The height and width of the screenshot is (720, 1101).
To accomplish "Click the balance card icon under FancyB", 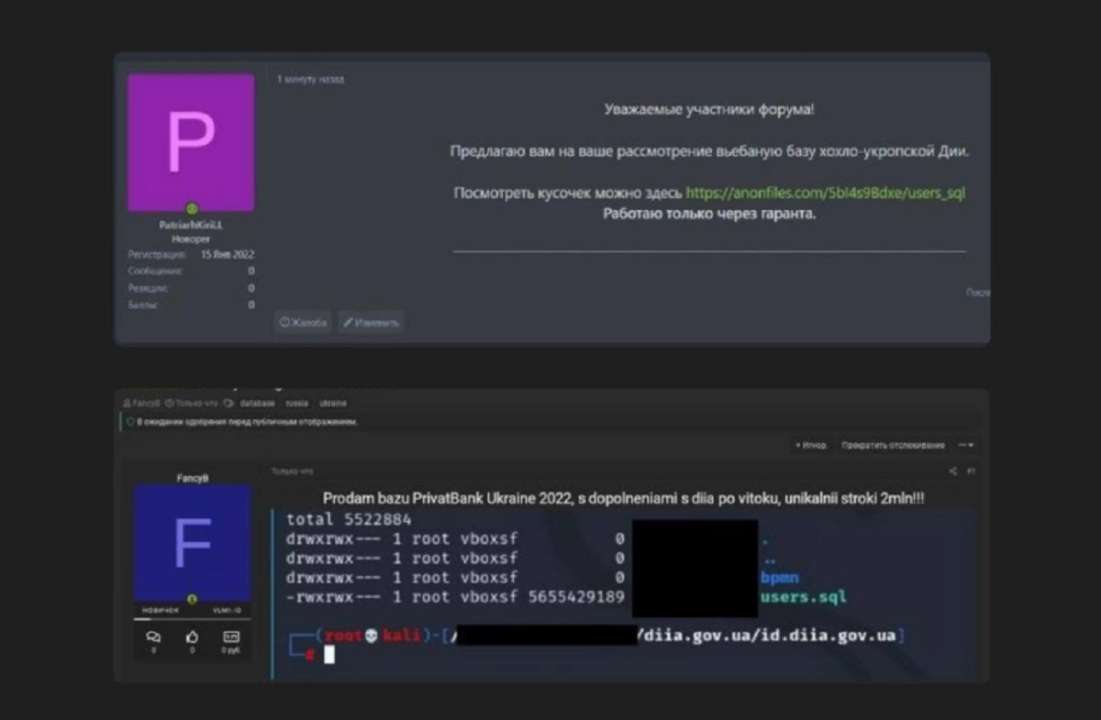I will pos(231,638).
